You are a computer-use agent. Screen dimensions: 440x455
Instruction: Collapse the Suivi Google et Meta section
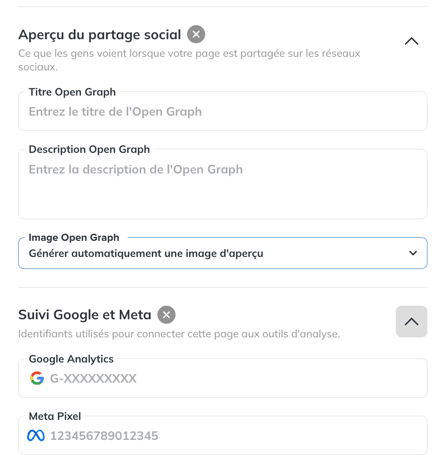click(x=411, y=322)
